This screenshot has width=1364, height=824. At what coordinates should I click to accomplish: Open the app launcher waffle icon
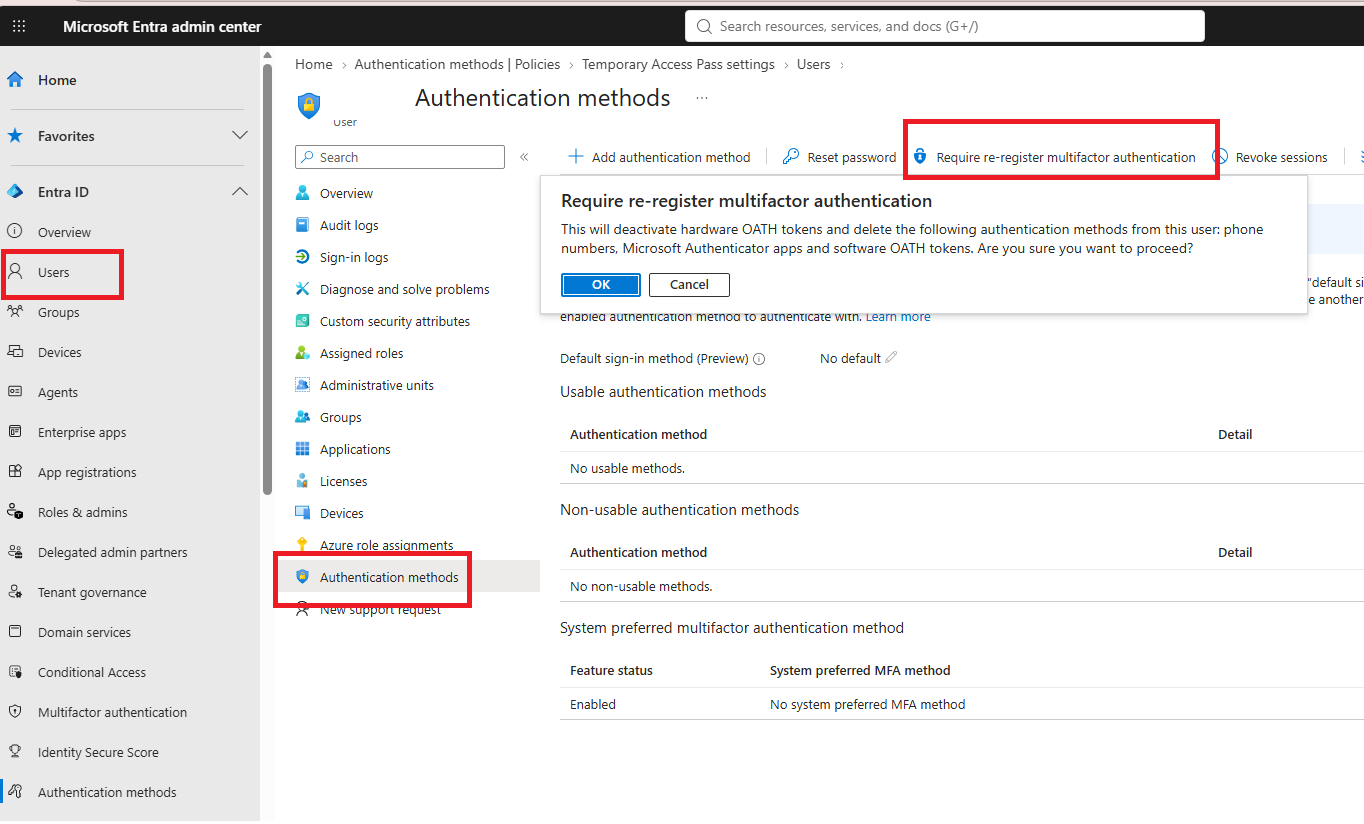[x=19, y=26]
